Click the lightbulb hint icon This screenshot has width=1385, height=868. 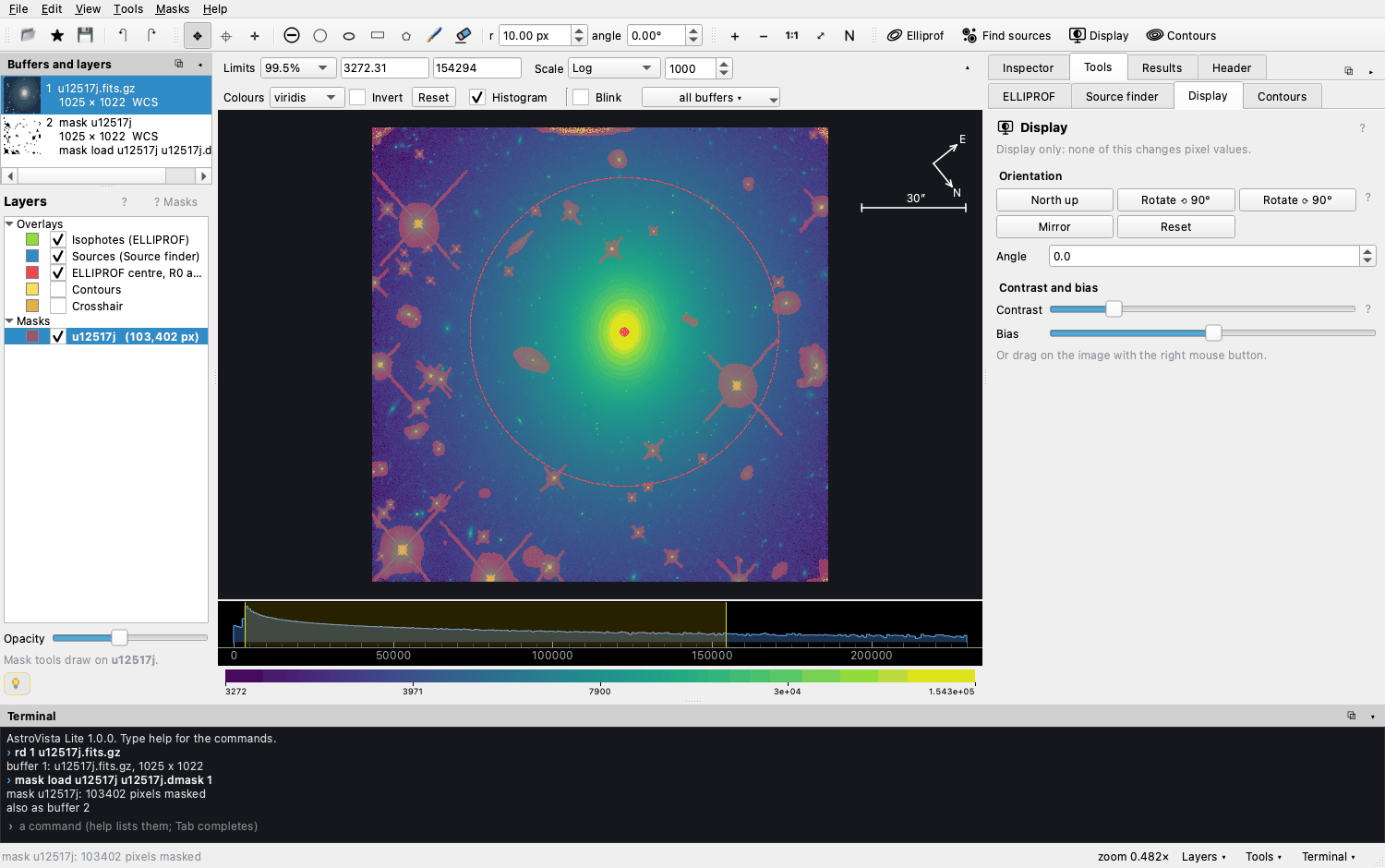[17, 683]
